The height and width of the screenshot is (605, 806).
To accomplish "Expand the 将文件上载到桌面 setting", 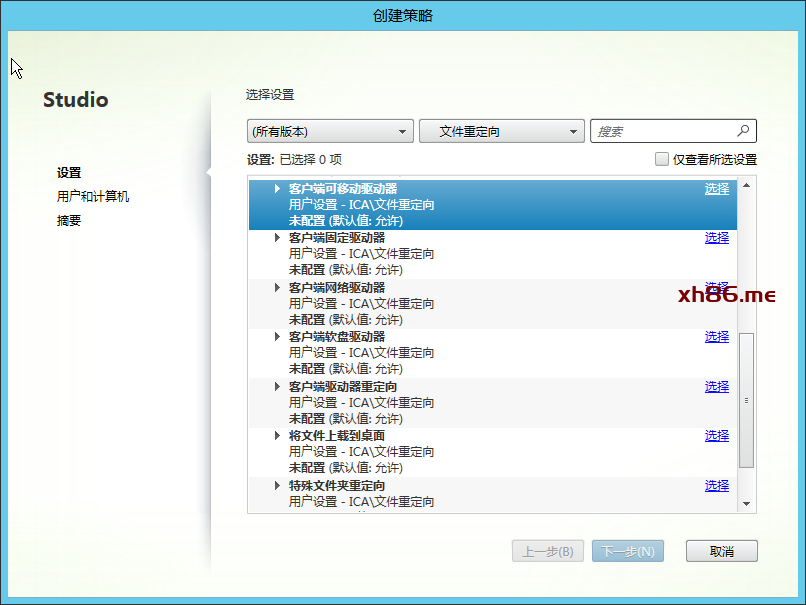I will point(278,436).
